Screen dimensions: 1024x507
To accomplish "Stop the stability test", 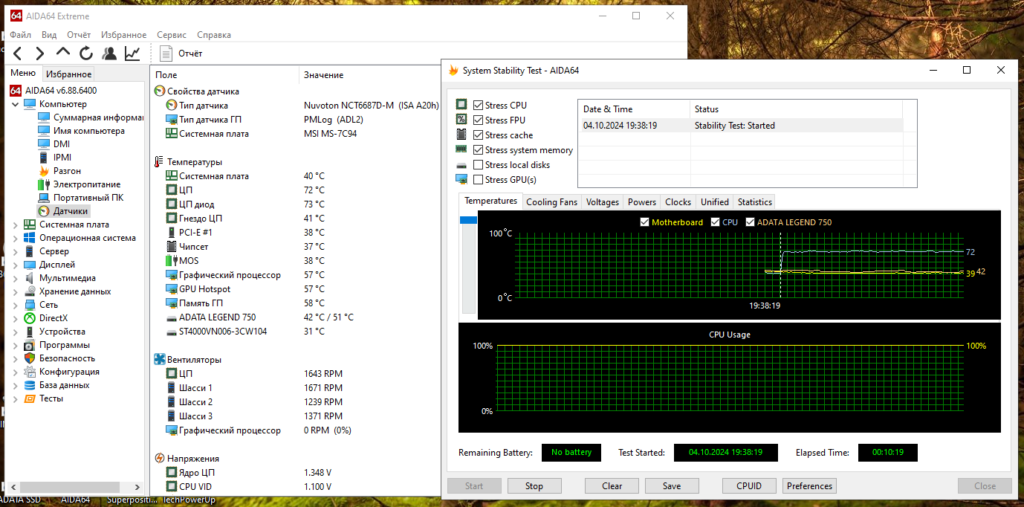I will click(x=534, y=486).
